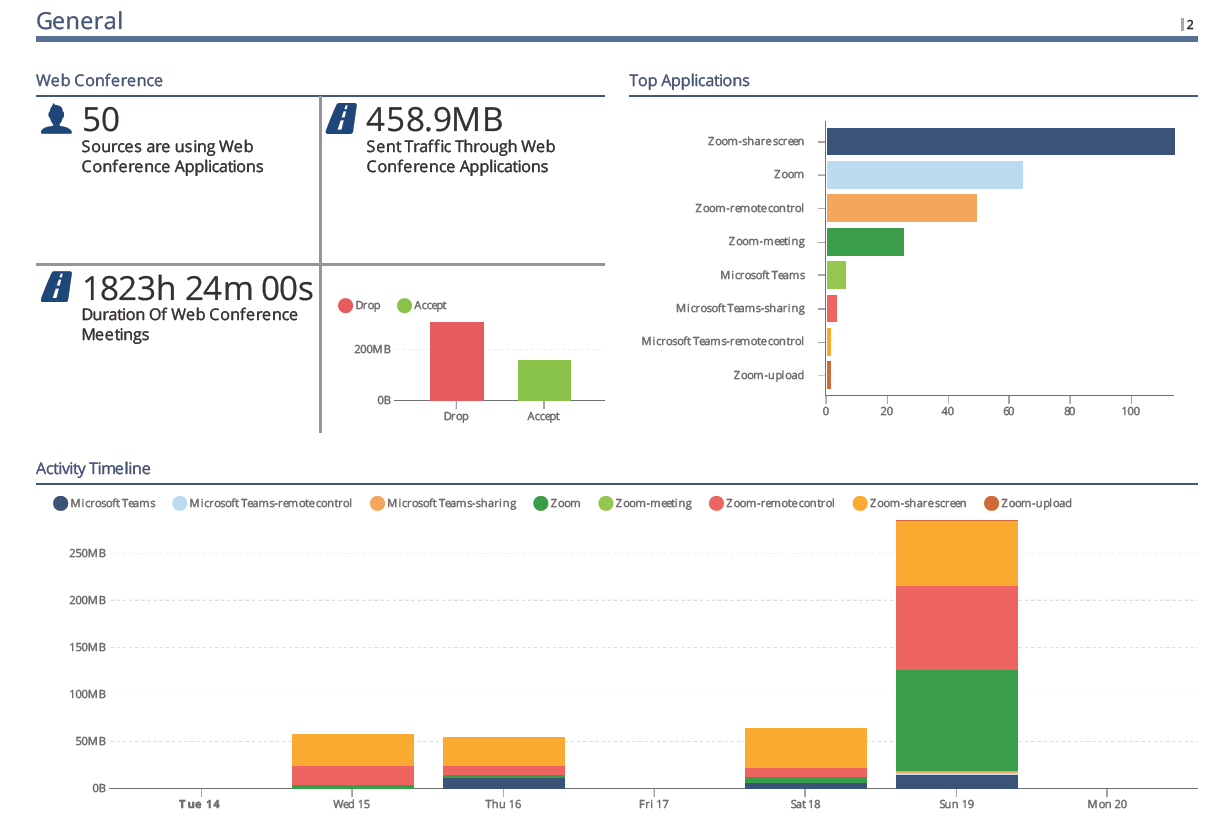This screenshot has height=824, width=1211.
Task: Click the red Drop legend dot
Action: point(346,306)
